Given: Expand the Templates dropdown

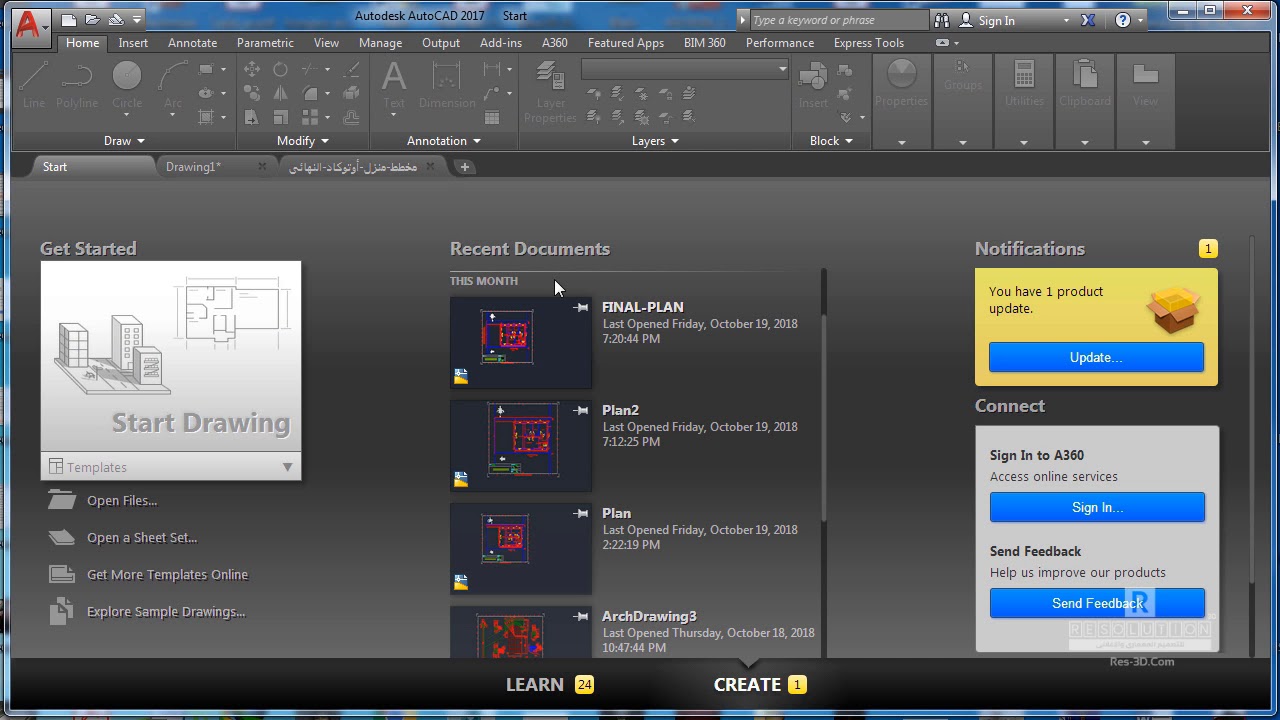Looking at the screenshot, I should point(287,467).
